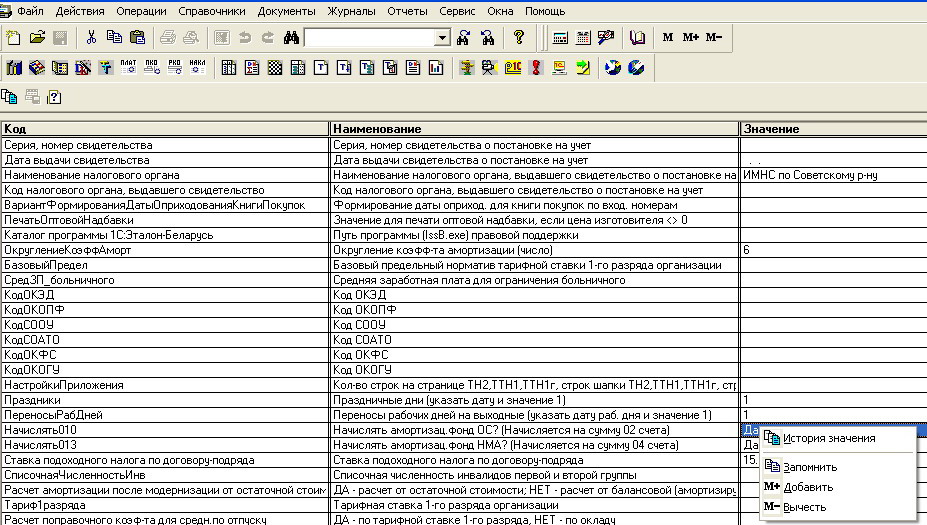927x525 pixels.
Task: Open the Журналы menu
Action: (351, 11)
